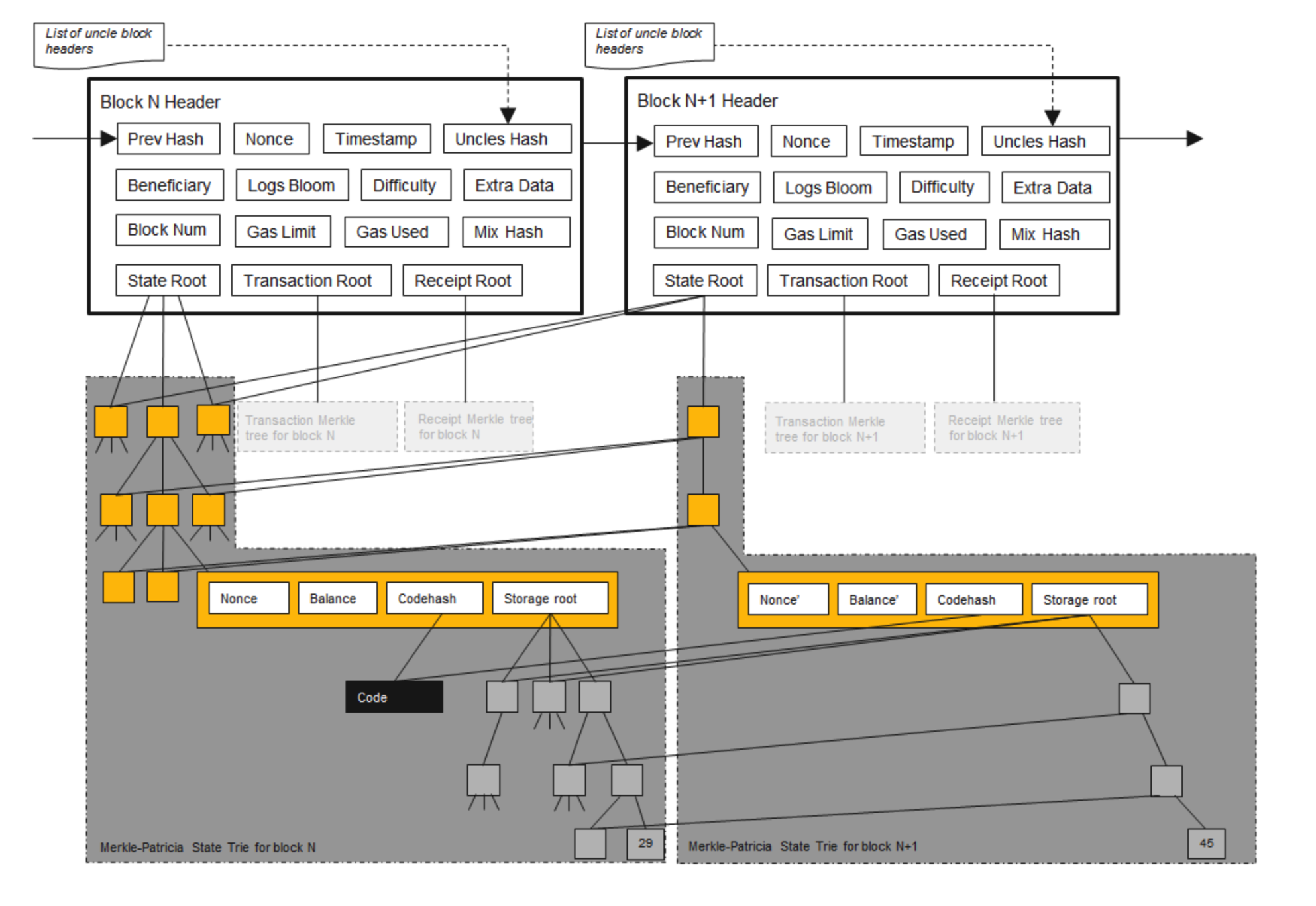Select Extra Data in Block N+1 Header
The height and width of the screenshot is (906, 1316).
[x=1055, y=187]
